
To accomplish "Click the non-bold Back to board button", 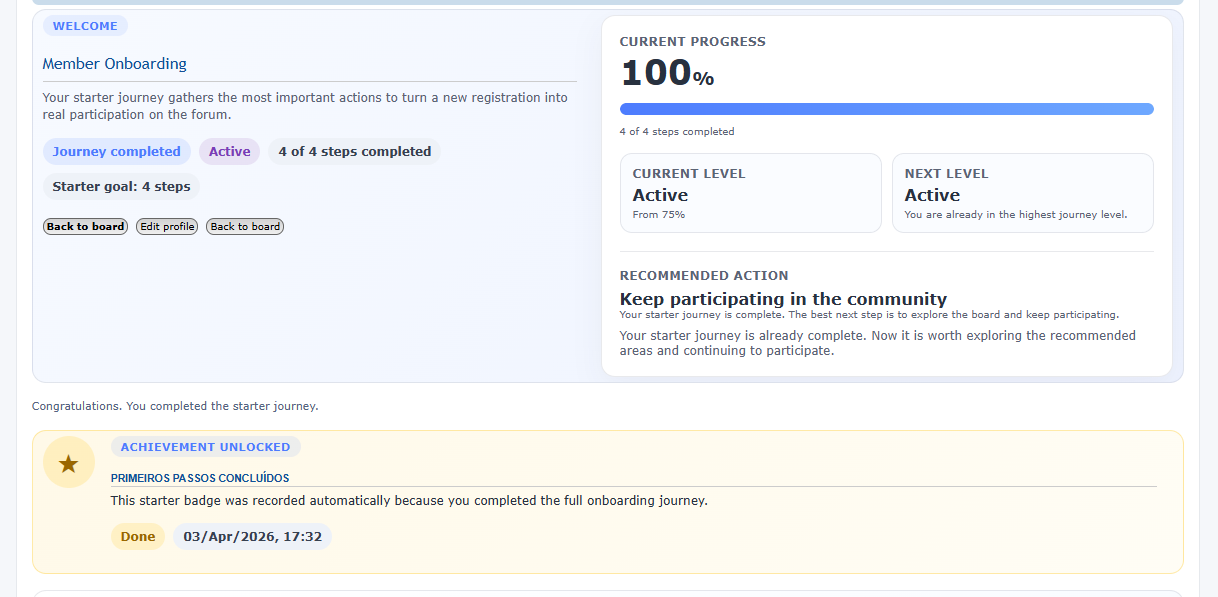I will pyautogui.click(x=245, y=227).
